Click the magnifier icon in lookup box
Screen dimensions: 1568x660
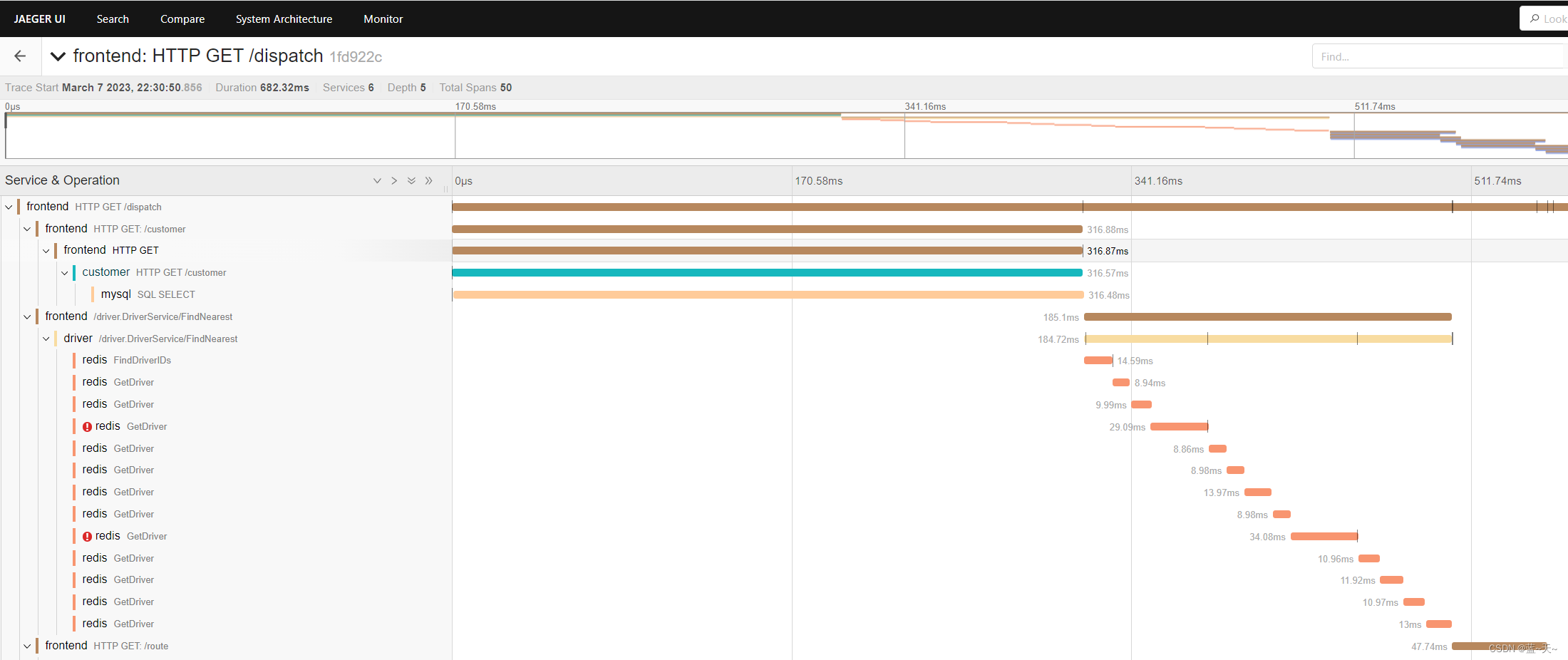pos(1535,19)
